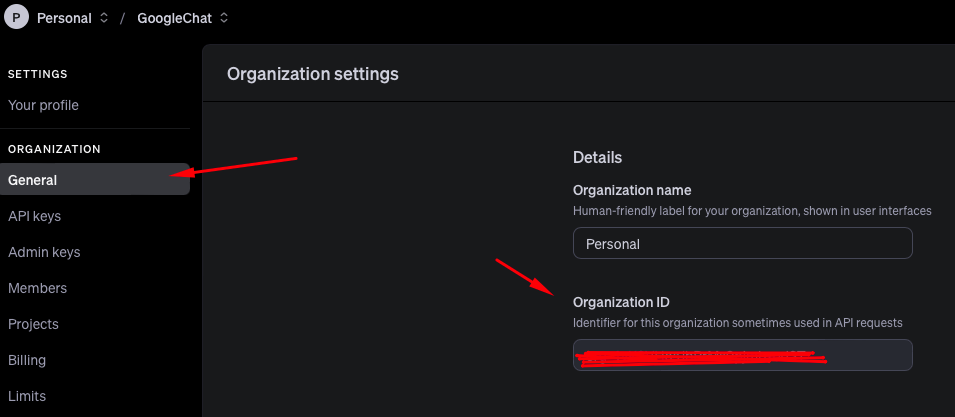Viewport: 955px width, 417px height.
Task: Click the round "P" organization avatar
Action: (16, 18)
